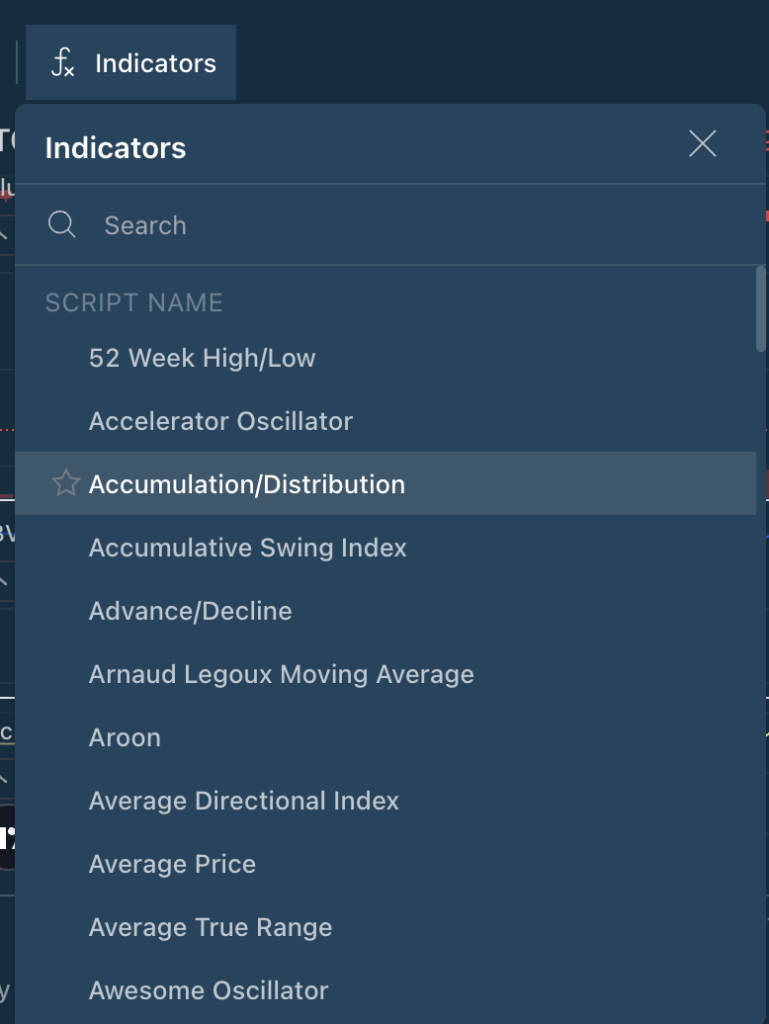Add Arnaud Legoux Moving Average
The image size is (769, 1024).
click(281, 674)
